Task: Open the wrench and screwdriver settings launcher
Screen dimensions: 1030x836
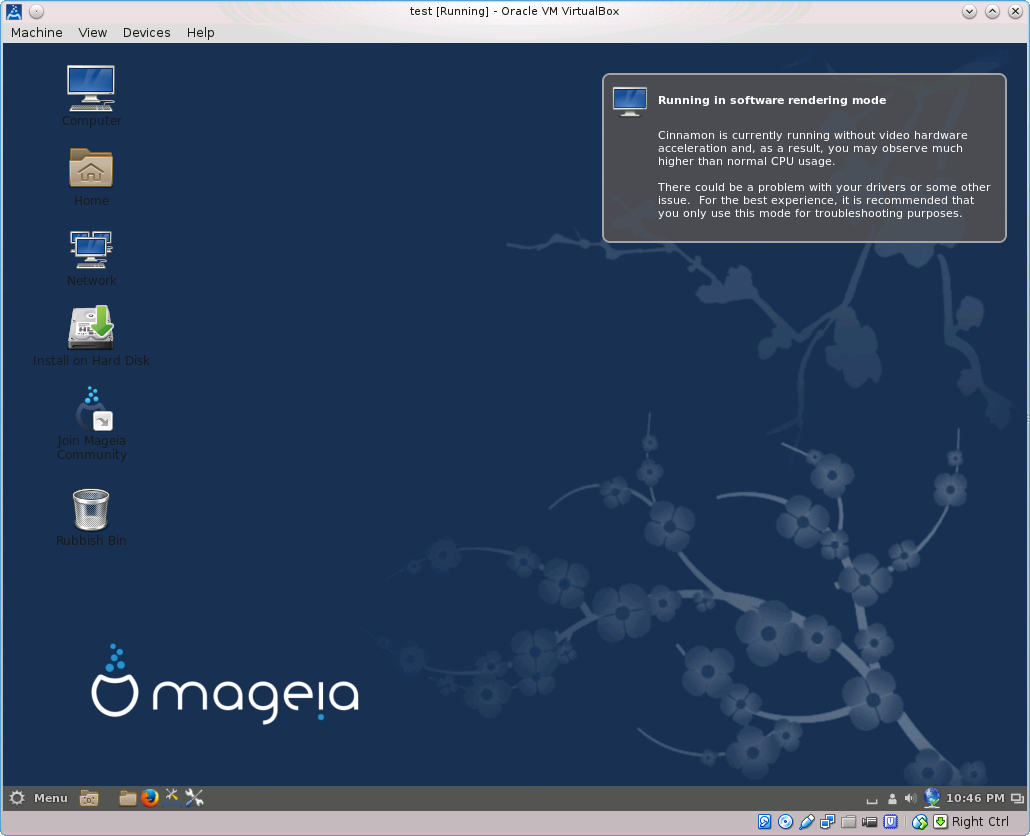Action: pos(194,798)
